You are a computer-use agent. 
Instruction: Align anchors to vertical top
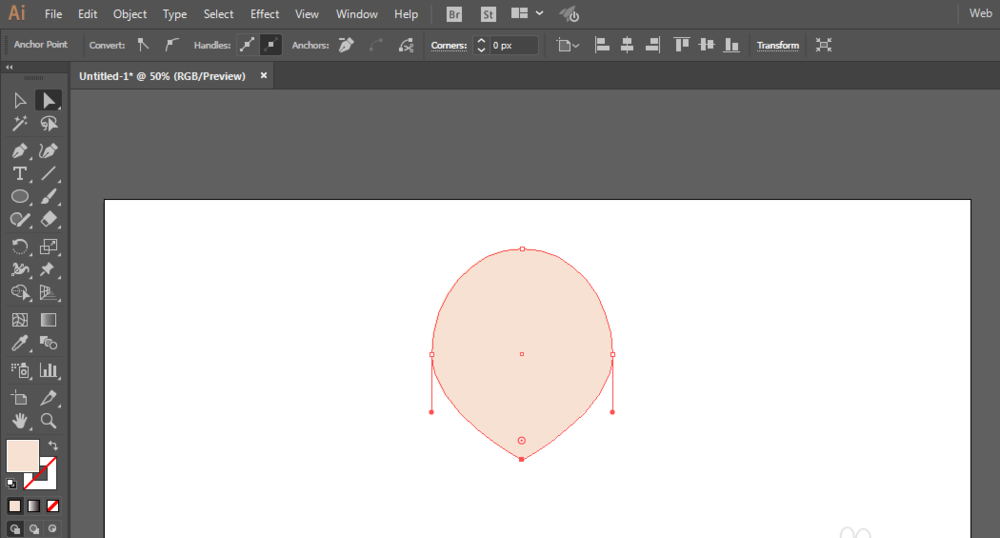(x=681, y=45)
